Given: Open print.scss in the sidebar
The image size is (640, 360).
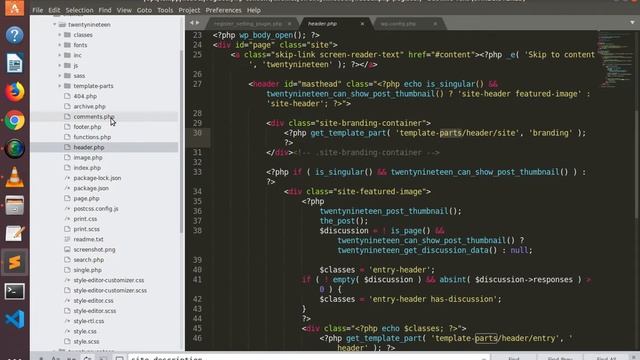Looking at the screenshot, I should (x=87, y=229).
